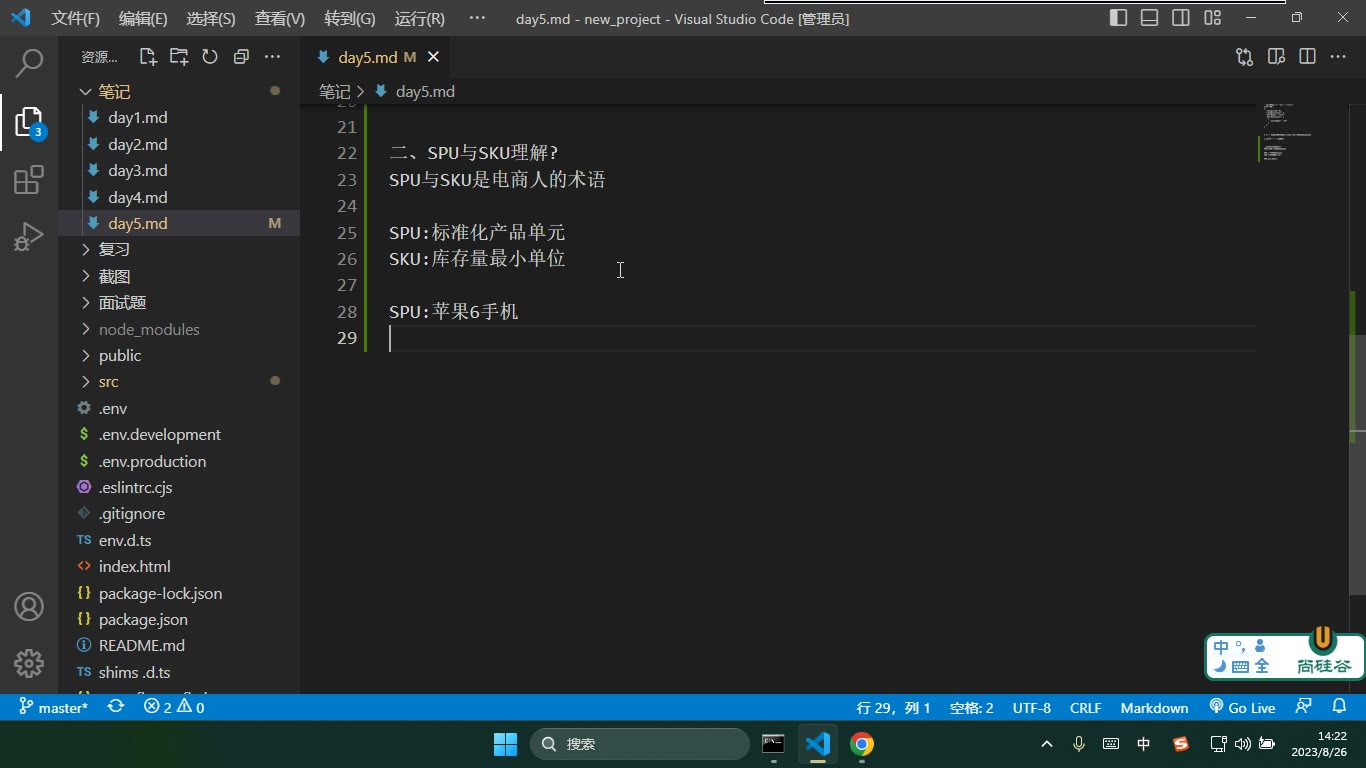
Task: Open the Explorer view icon
Action: 29,122
